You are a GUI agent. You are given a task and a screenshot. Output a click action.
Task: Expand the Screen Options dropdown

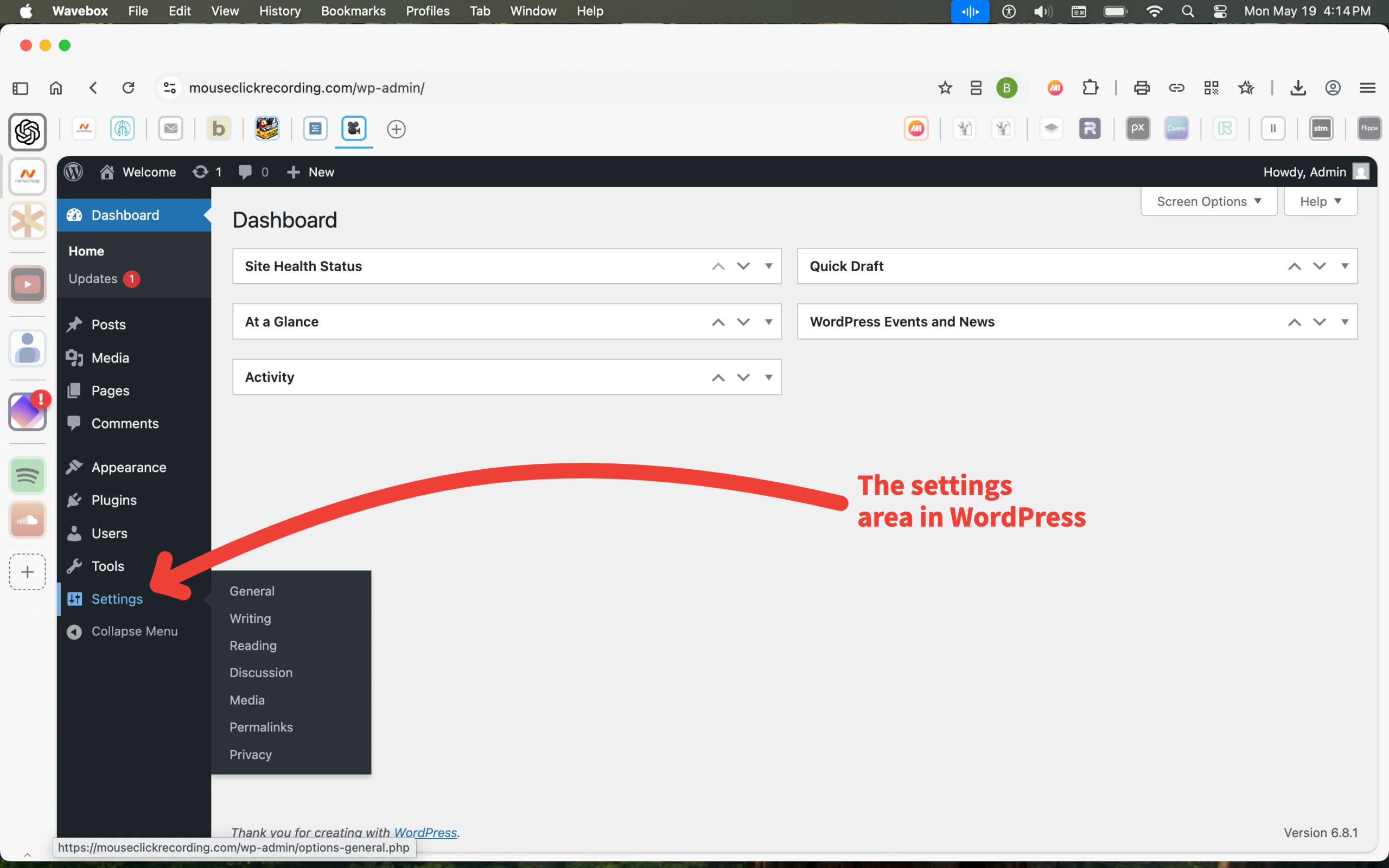[x=1208, y=201]
